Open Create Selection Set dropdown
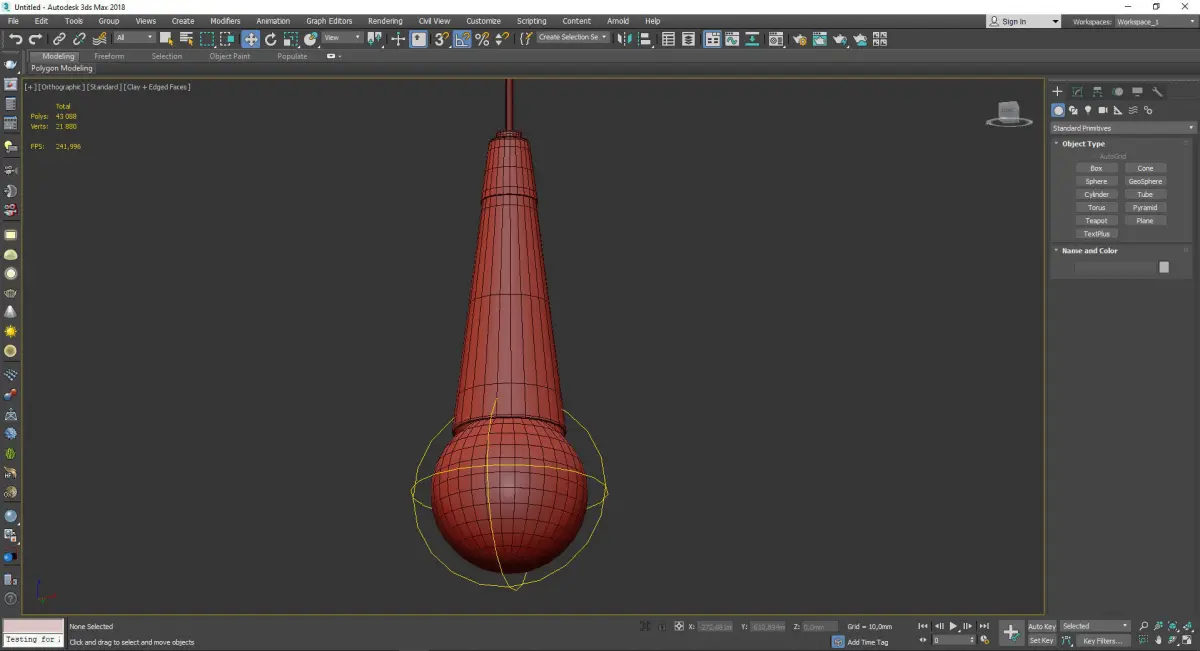The image size is (1200, 651). point(573,38)
